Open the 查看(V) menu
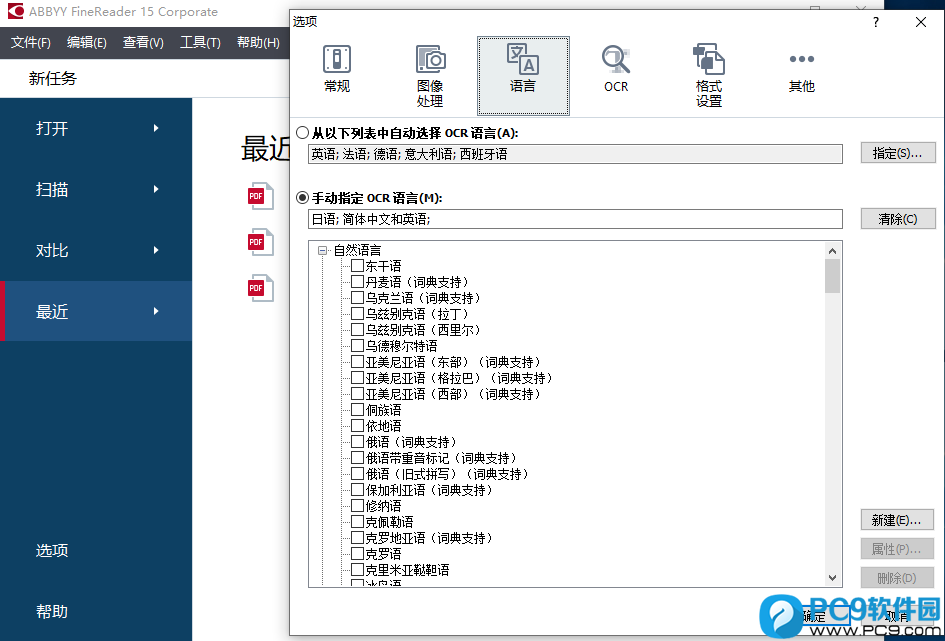This screenshot has width=945, height=641. (143, 43)
